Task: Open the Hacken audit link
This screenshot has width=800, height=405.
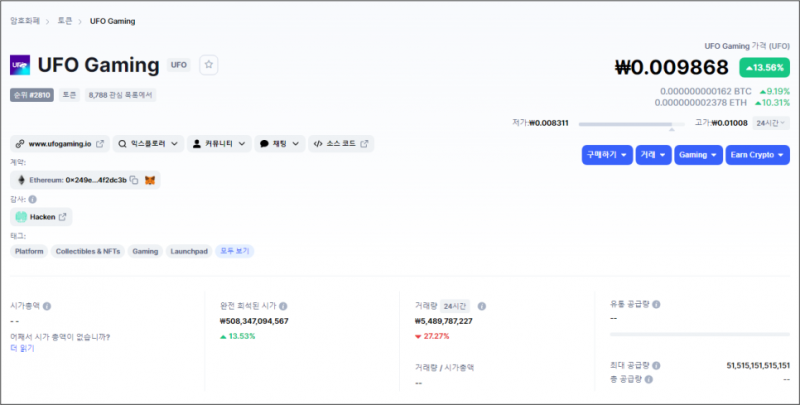Action: point(42,217)
